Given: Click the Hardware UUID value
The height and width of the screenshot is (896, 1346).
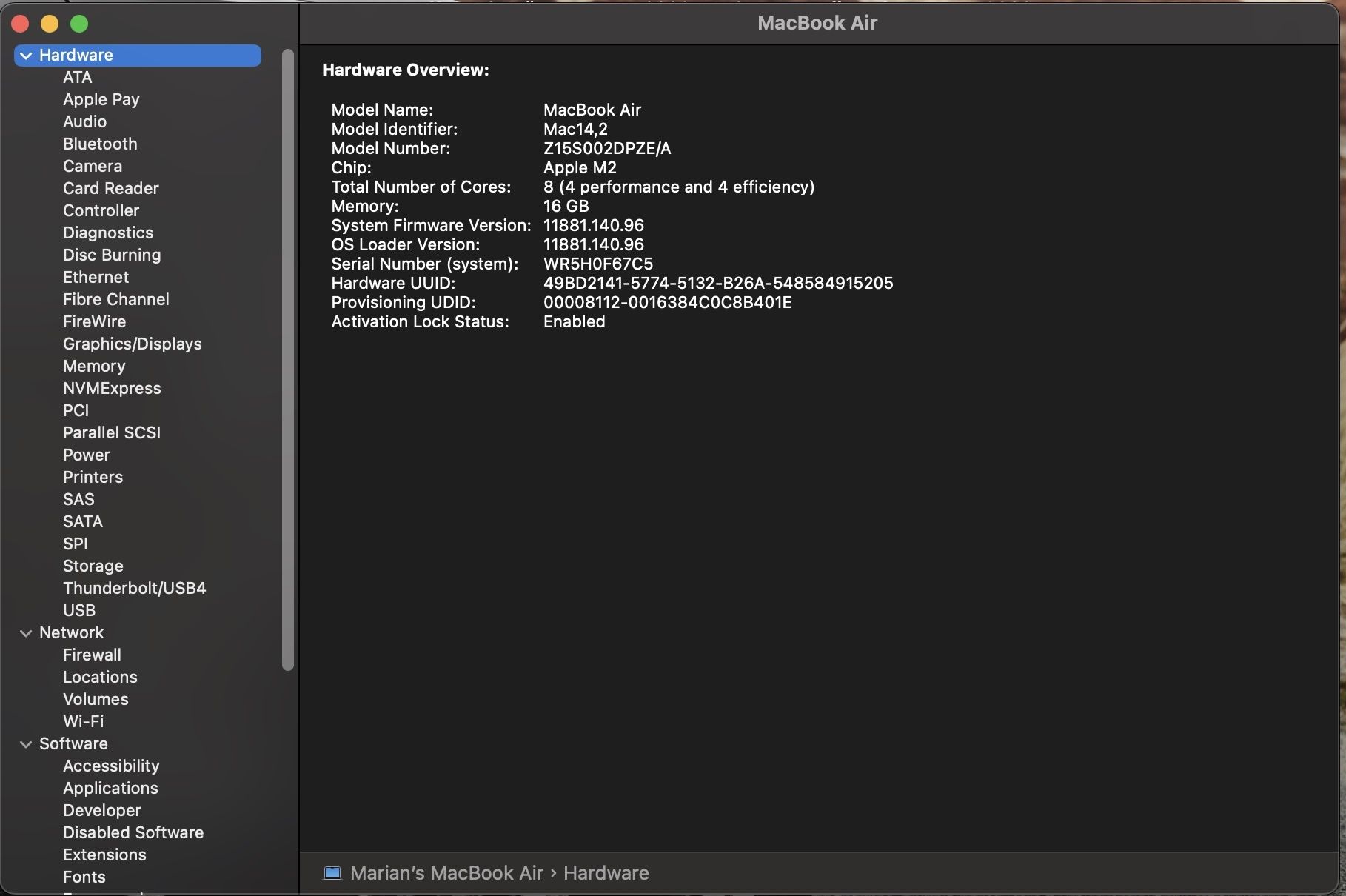Looking at the screenshot, I should (718, 283).
